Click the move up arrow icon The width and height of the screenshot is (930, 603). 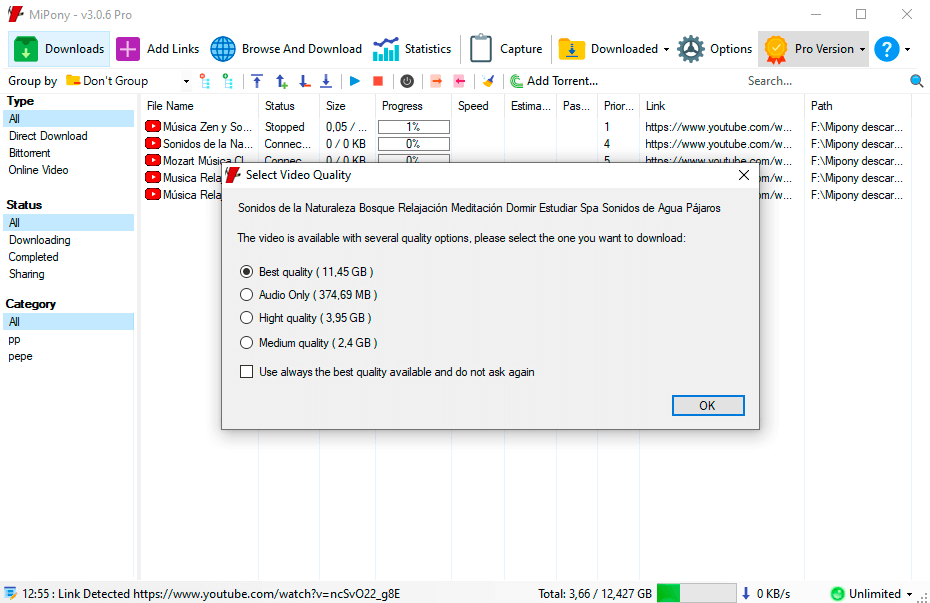[x=282, y=81]
